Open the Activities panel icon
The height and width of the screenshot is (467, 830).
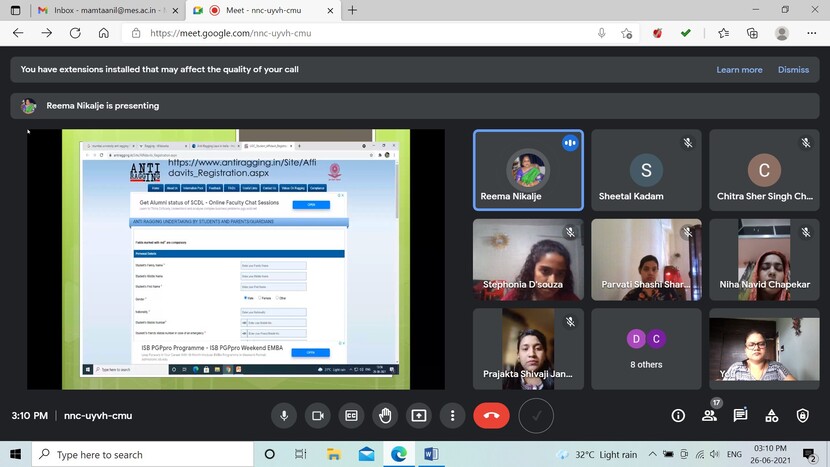click(771, 415)
